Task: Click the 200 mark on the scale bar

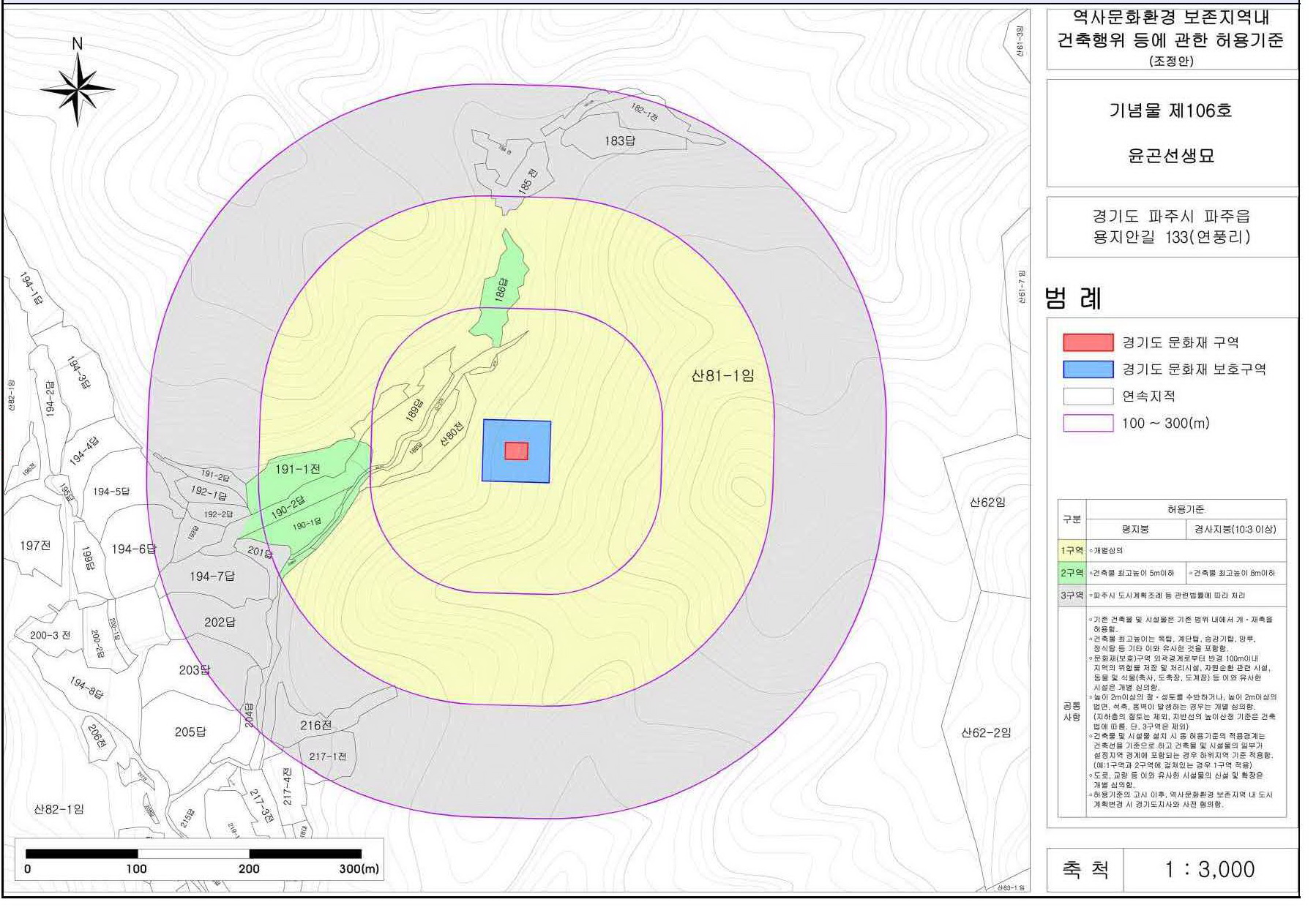Action: pyautogui.click(x=249, y=868)
